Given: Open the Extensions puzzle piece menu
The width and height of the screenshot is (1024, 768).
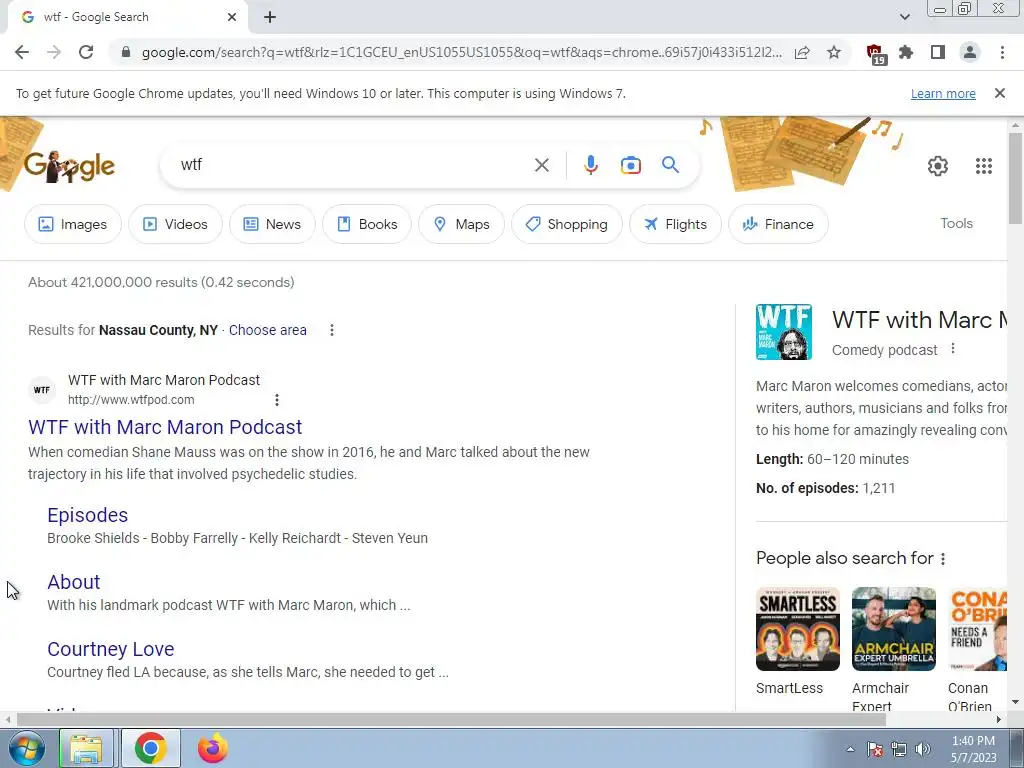Looking at the screenshot, I should [906, 52].
